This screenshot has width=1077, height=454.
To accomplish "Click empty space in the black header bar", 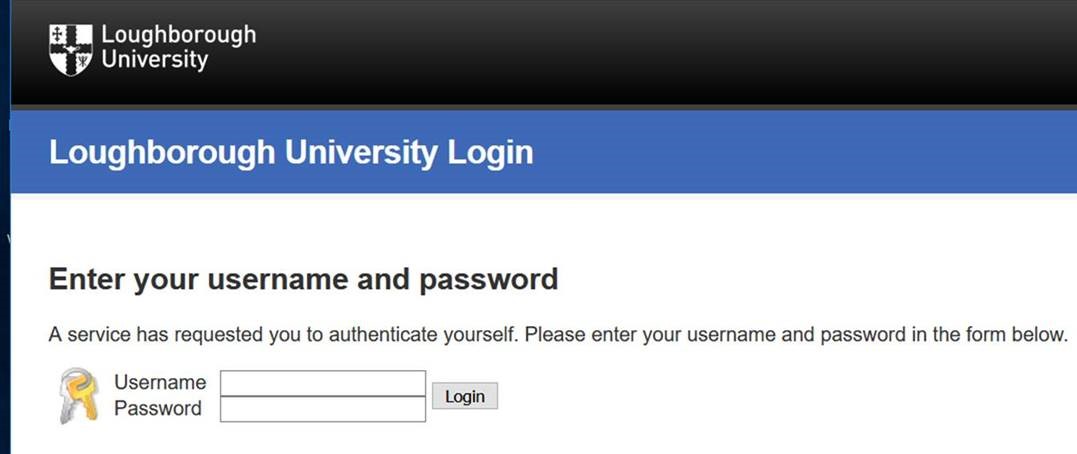I will [650, 50].
